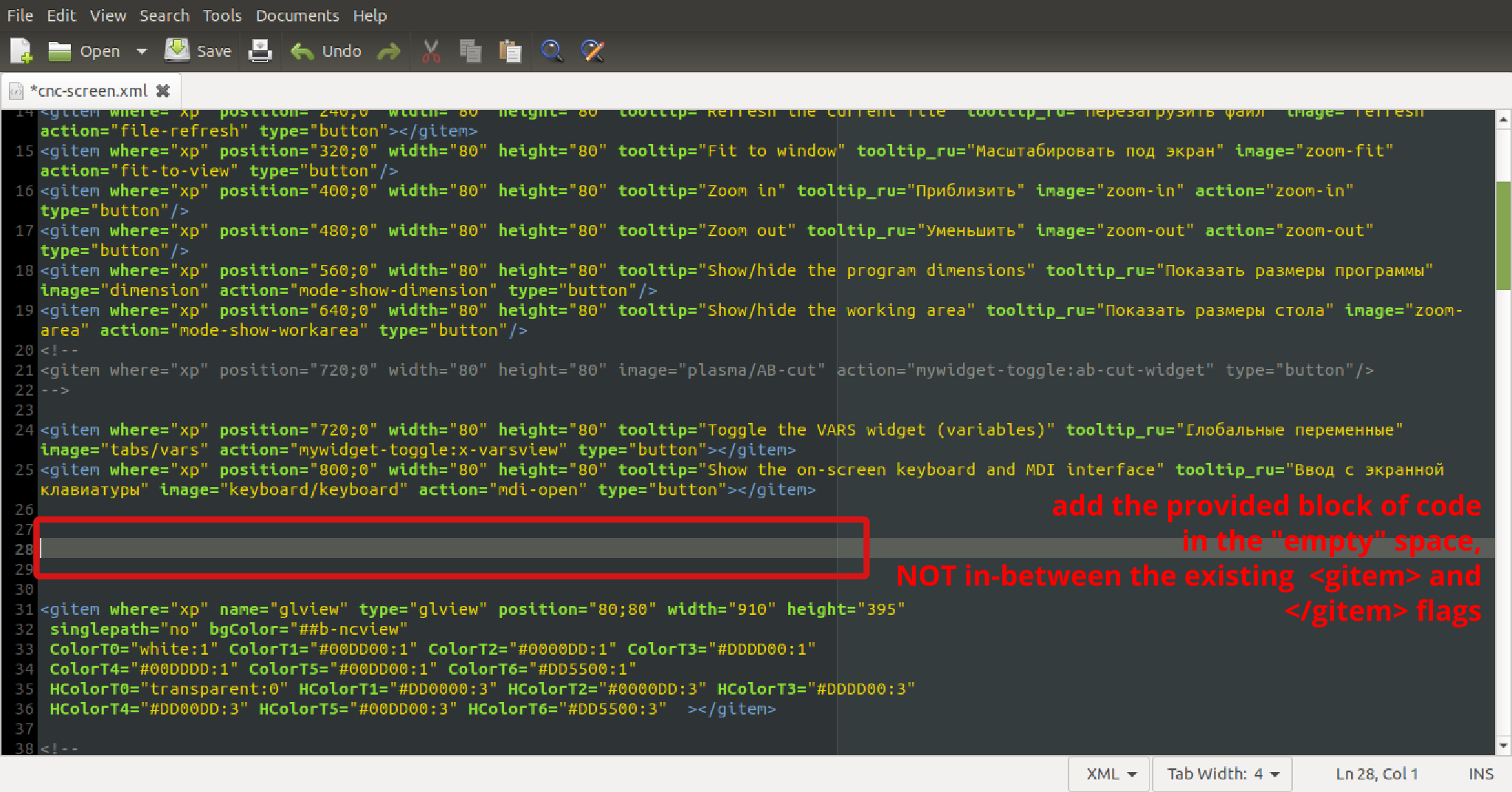Click the Paste clipboard icon
Viewport: 1512px width, 792px height.
pos(510,51)
